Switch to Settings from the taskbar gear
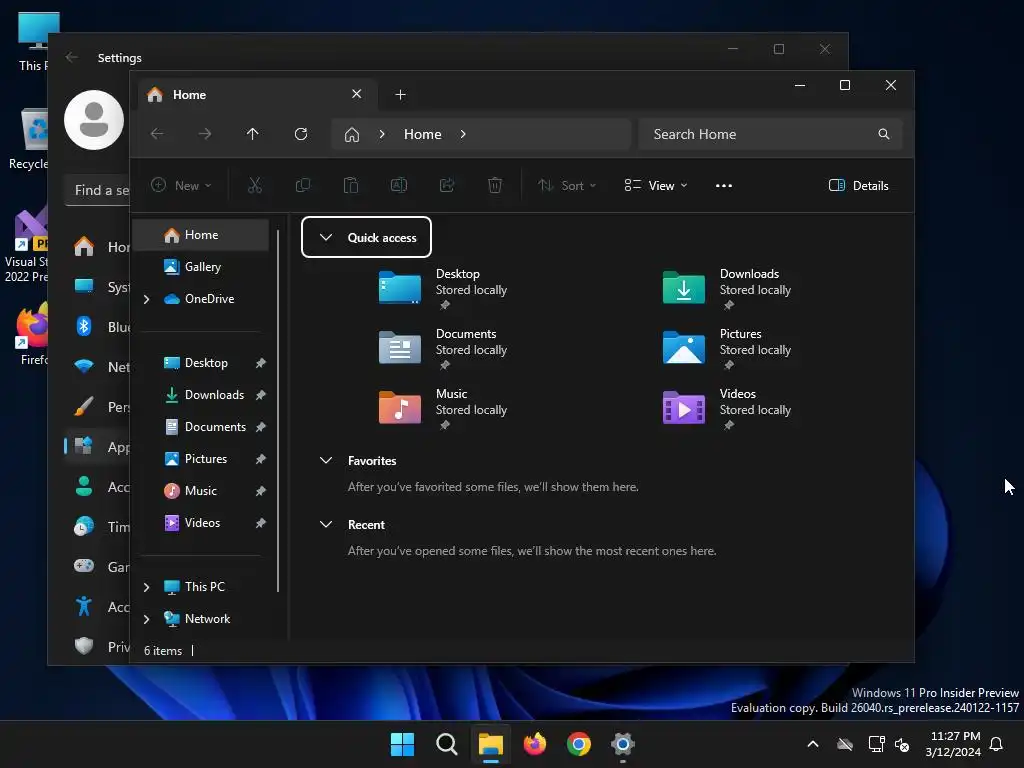 coord(622,744)
